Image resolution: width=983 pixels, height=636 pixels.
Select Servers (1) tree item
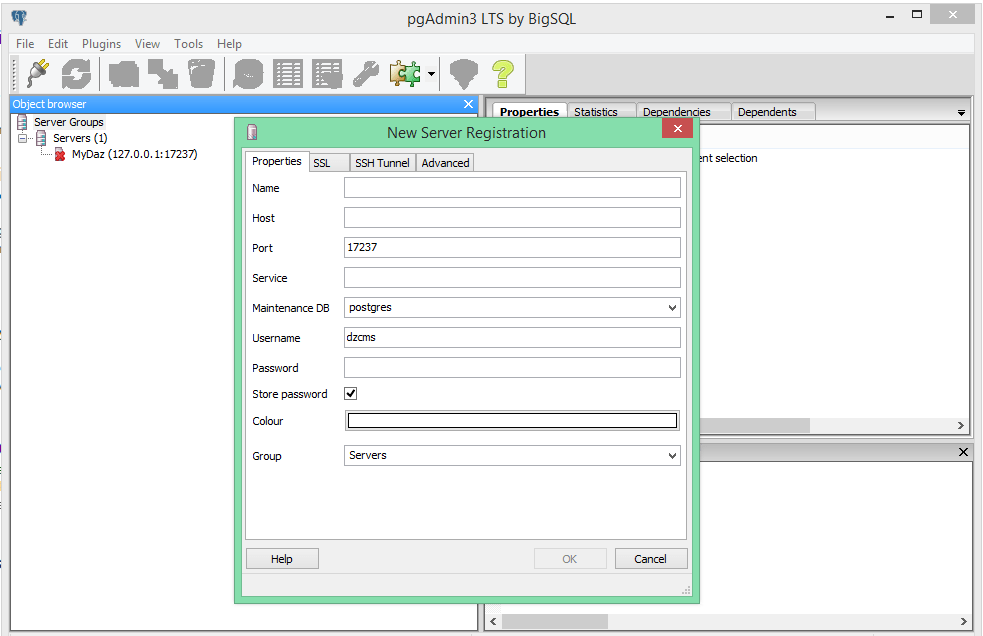click(80, 138)
